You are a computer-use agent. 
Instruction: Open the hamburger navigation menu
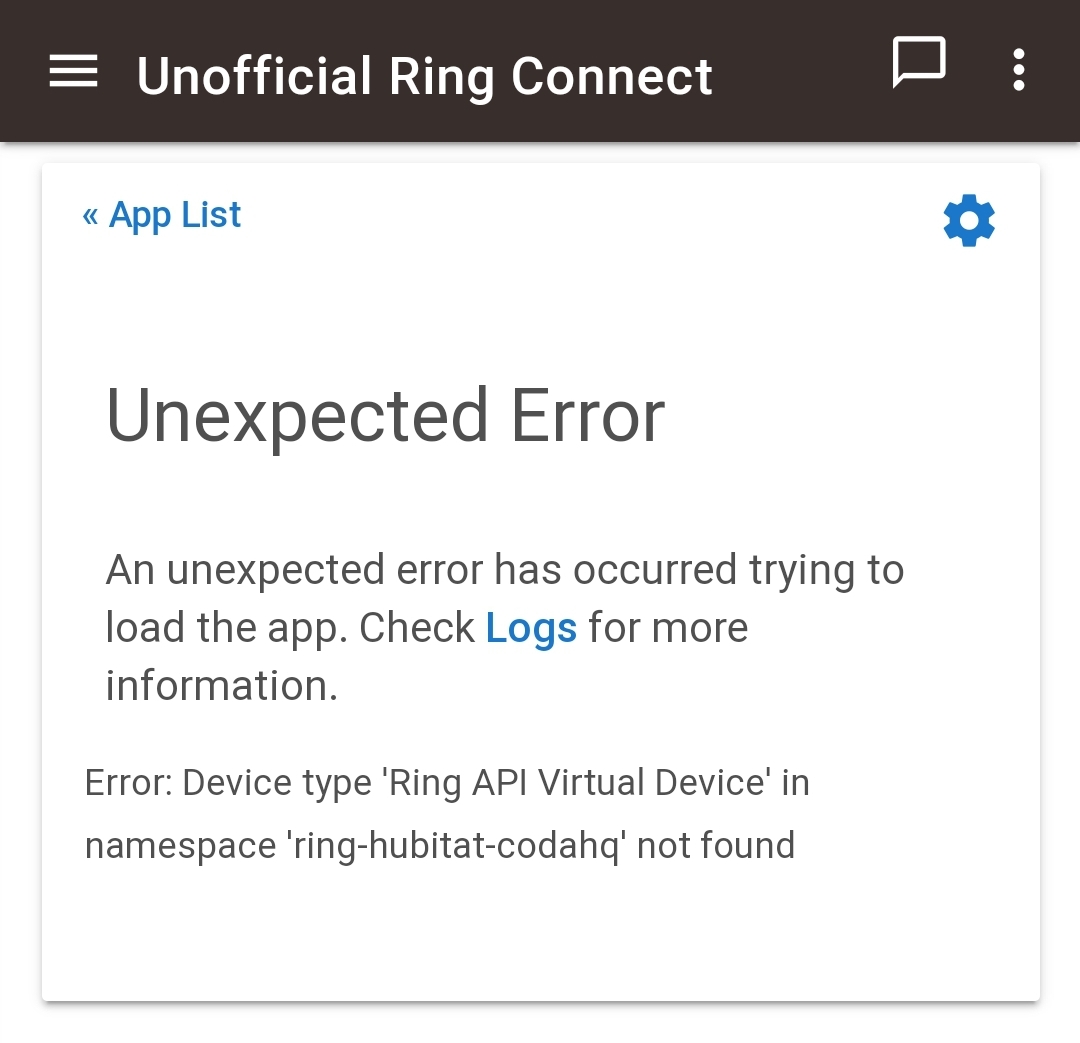coord(73,71)
